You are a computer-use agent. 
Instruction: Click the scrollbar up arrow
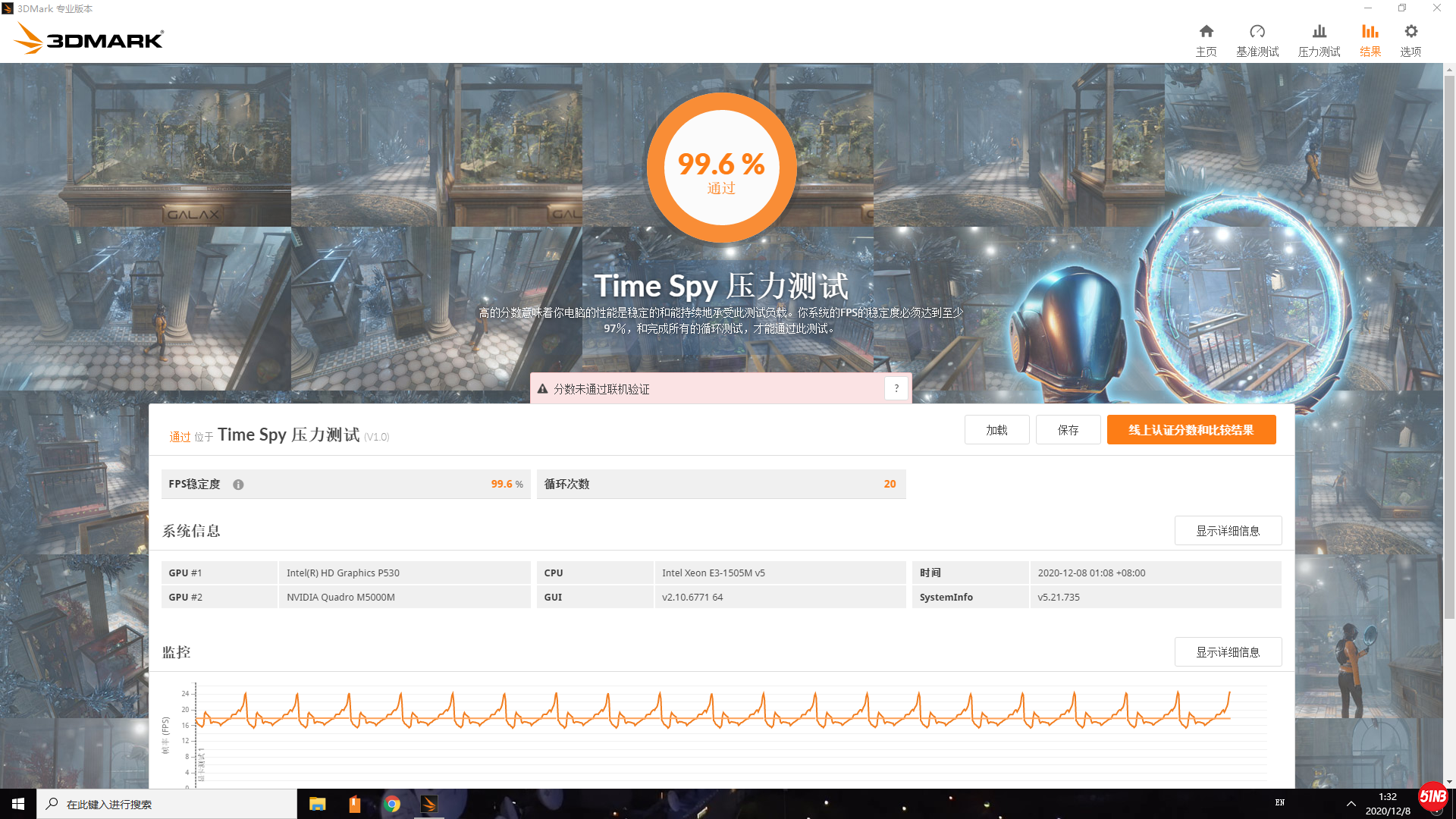pyautogui.click(x=1449, y=69)
